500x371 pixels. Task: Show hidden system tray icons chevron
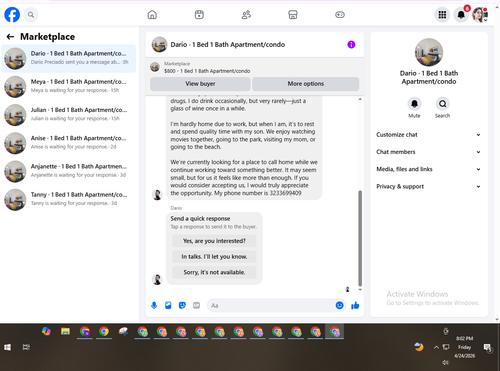tap(436, 347)
